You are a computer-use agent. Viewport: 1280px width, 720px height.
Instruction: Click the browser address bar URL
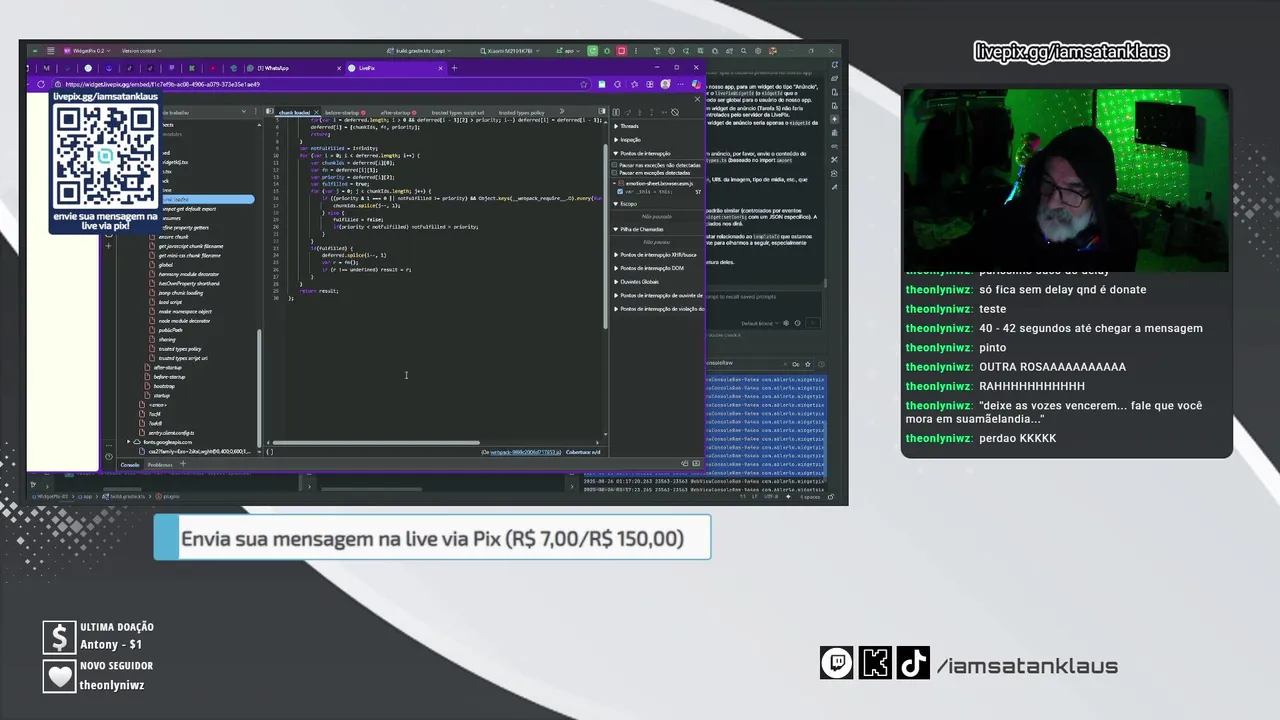161,84
